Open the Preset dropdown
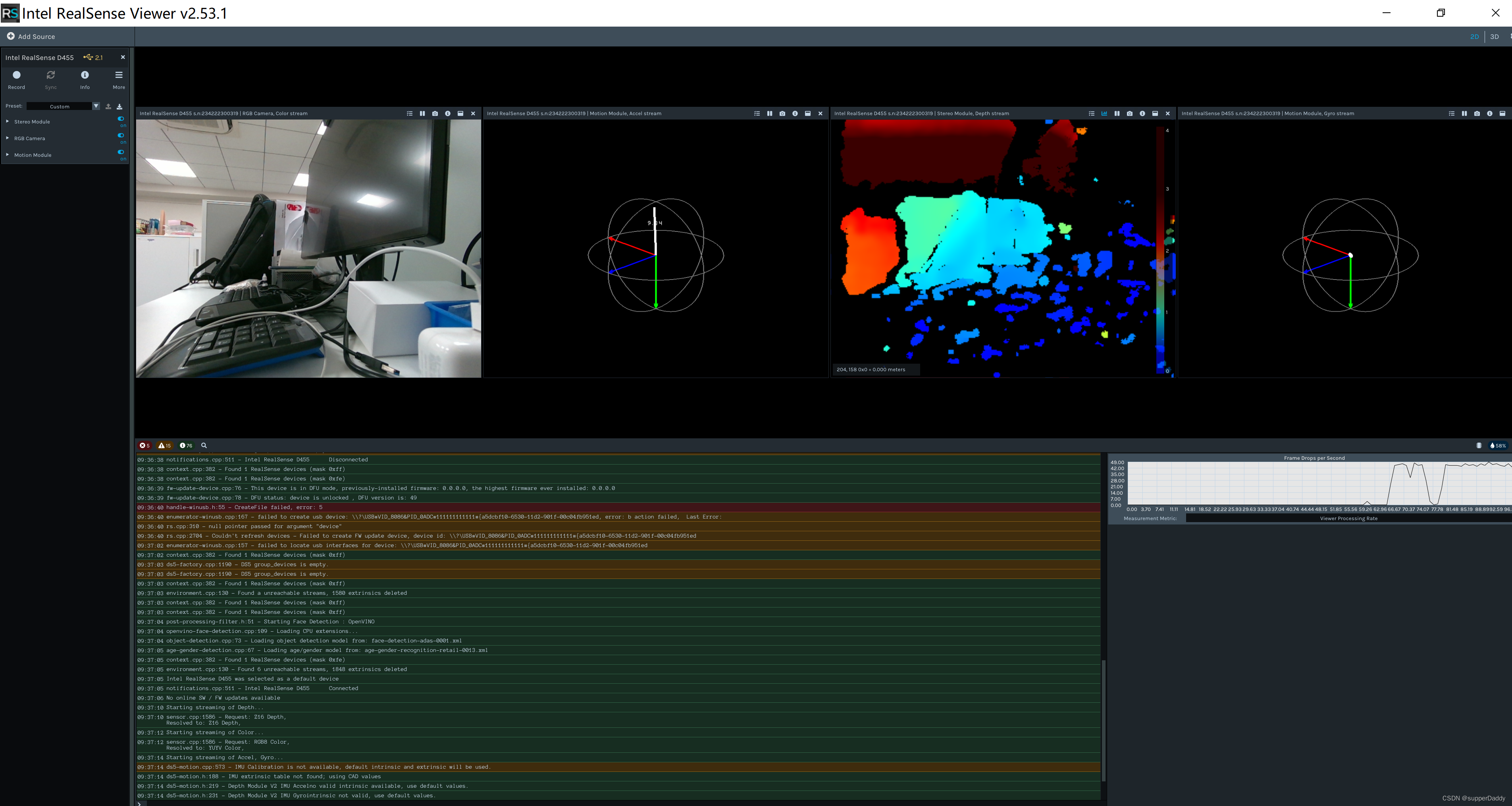Image resolution: width=1512 pixels, height=806 pixels. [96, 106]
